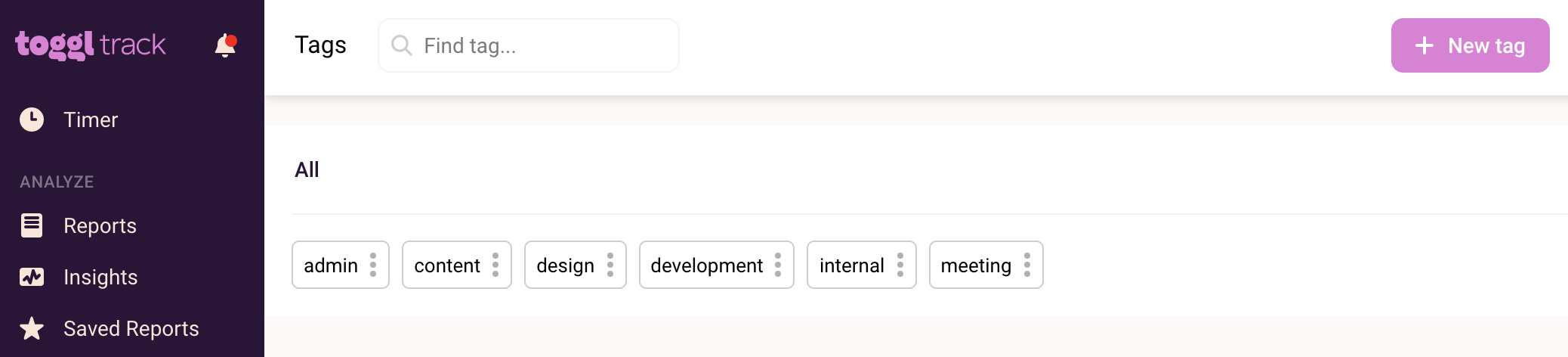The width and height of the screenshot is (1568, 357).
Task: Select the All tab
Action: 307,169
